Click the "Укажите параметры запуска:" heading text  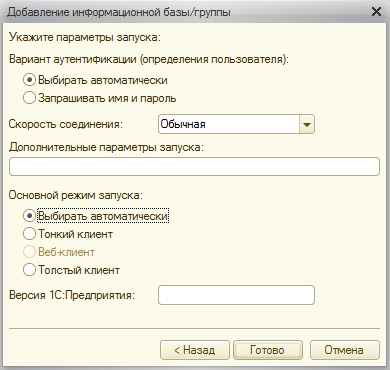click(85, 37)
